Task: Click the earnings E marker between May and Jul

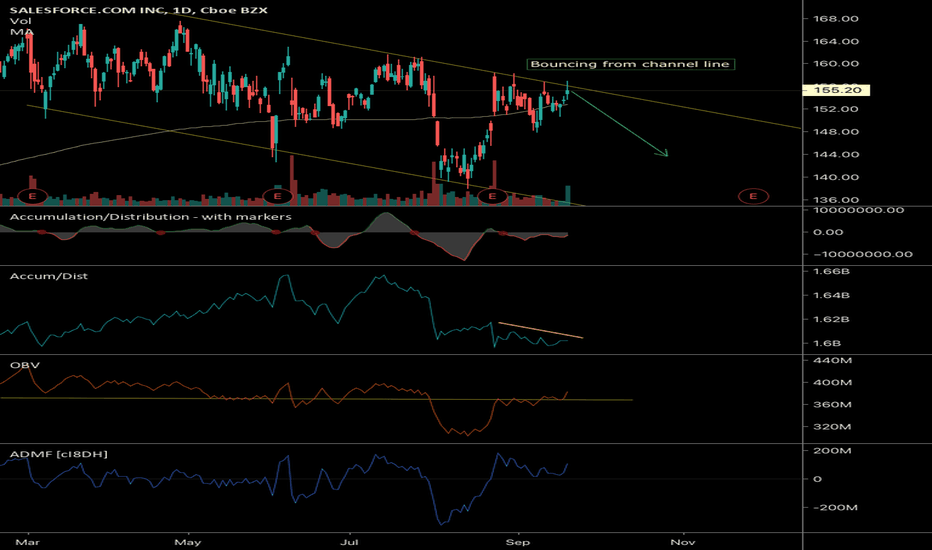Action: pyautogui.click(x=278, y=196)
